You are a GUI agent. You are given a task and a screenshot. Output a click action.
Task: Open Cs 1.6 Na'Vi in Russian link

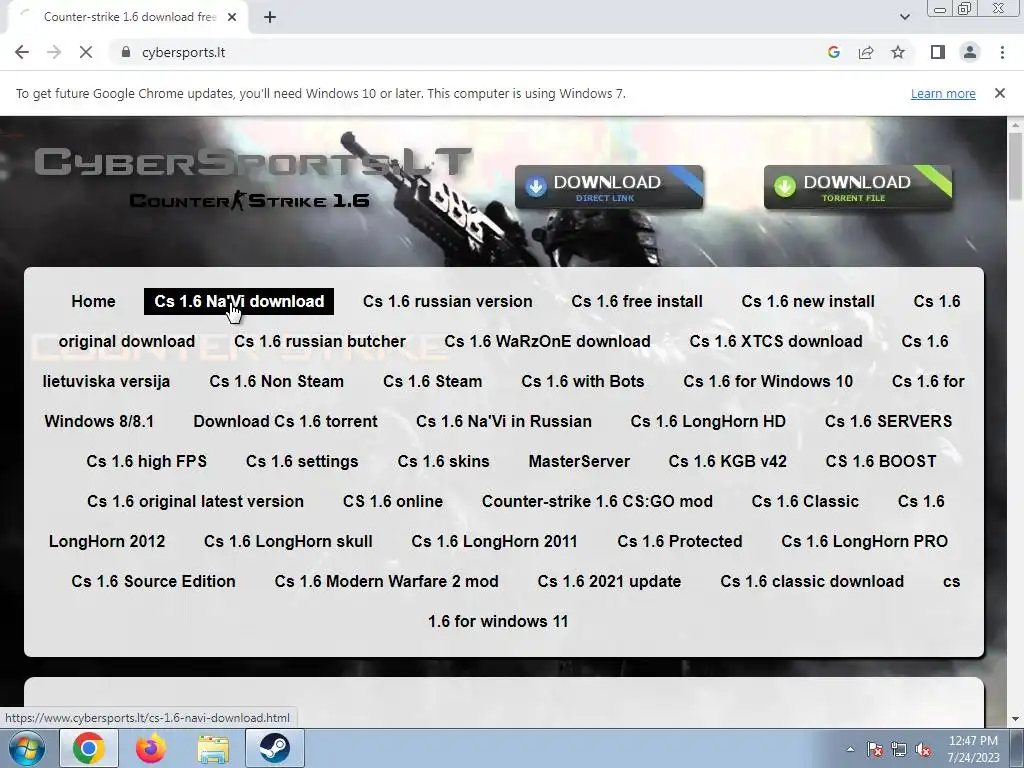(x=504, y=421)
